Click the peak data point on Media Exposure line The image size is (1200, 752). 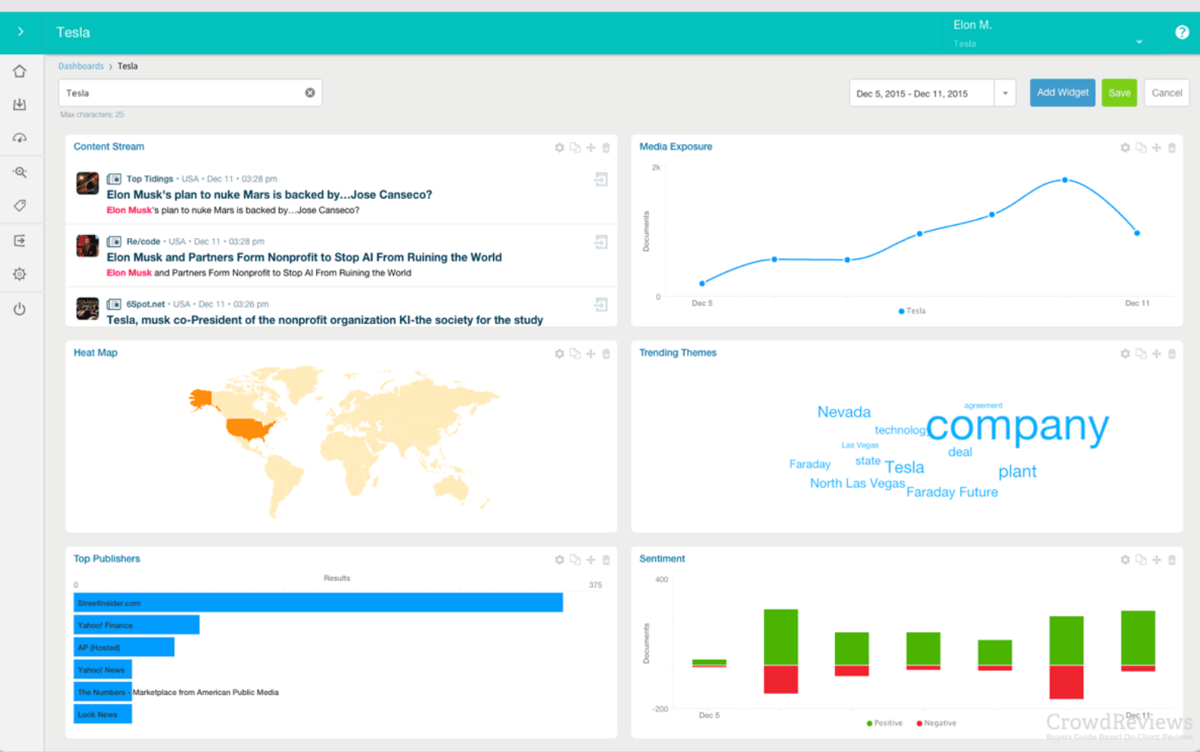1065,180
